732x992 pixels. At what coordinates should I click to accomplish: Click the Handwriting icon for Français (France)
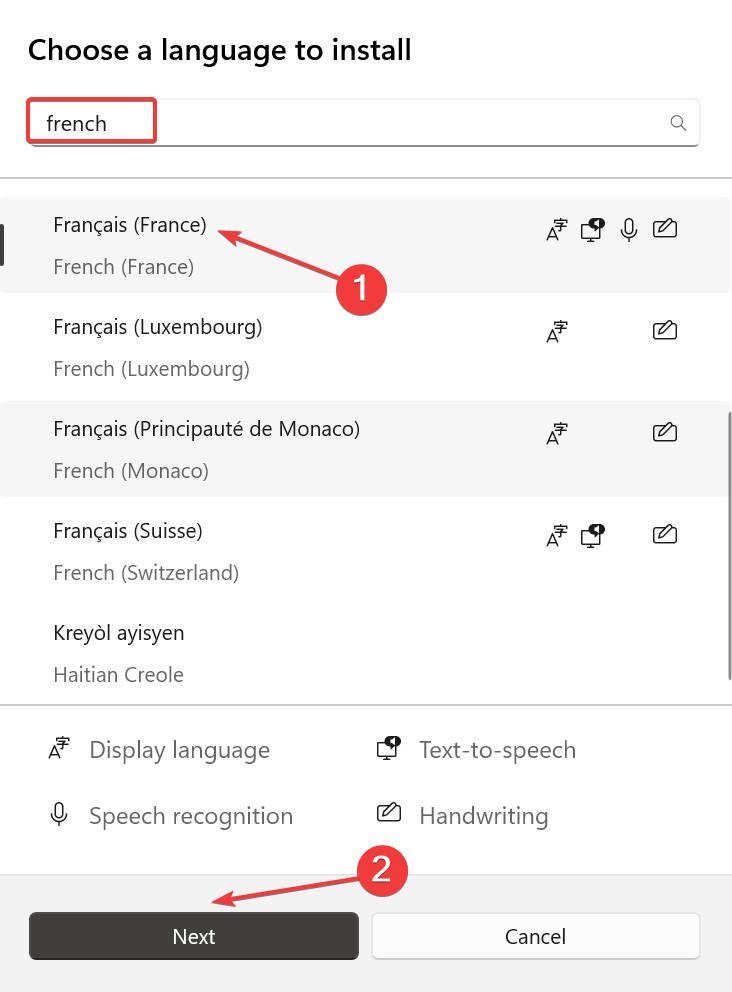[665, 228]
